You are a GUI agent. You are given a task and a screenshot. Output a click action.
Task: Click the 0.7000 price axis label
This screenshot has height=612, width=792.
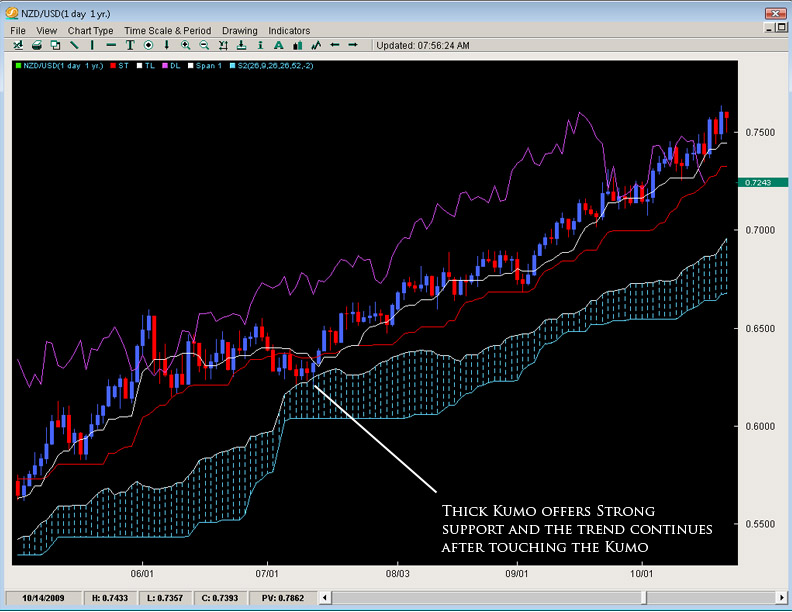click(760, 230)
